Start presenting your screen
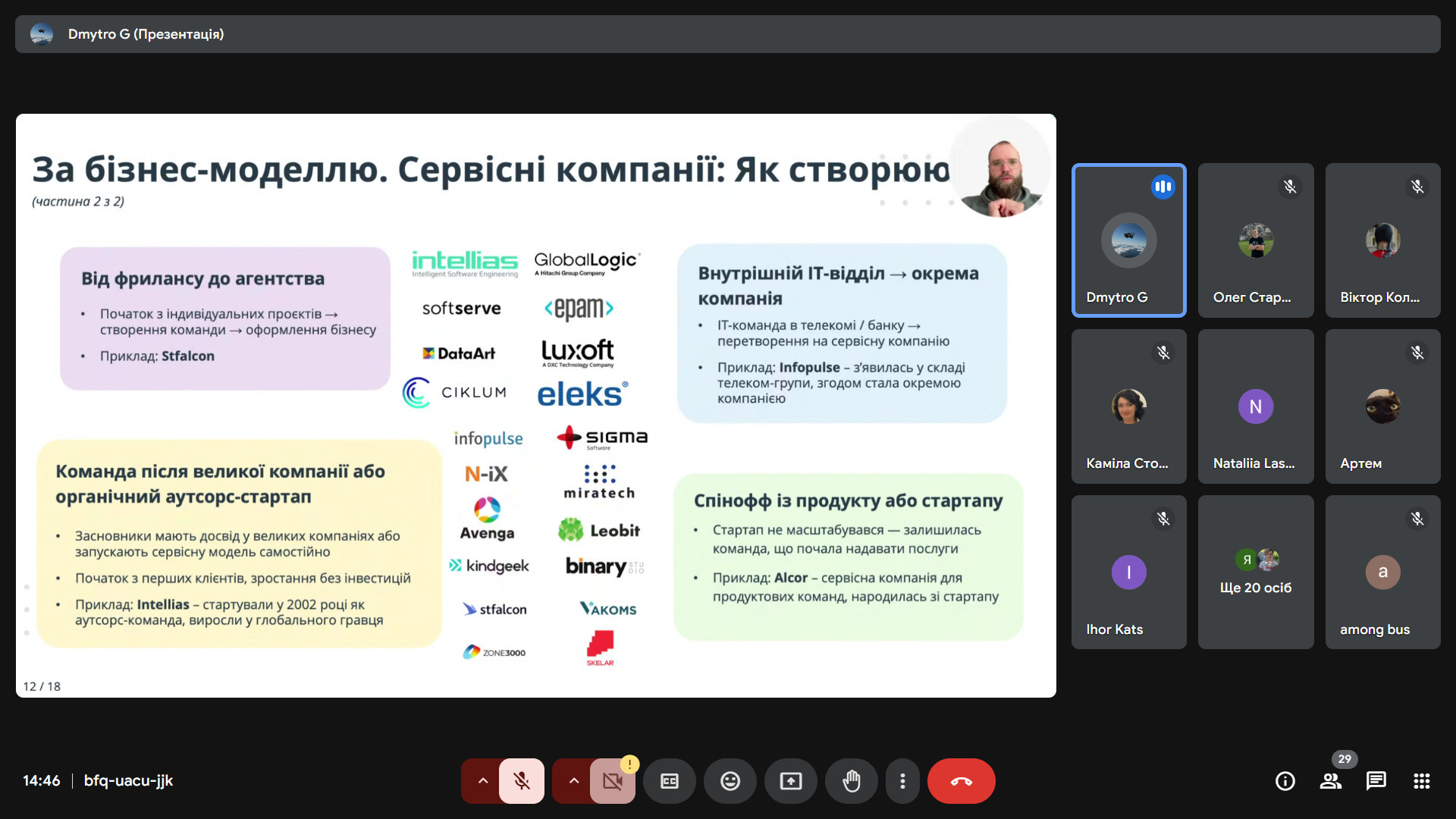This screenshot has width=1456, height=819. point(791,781)
